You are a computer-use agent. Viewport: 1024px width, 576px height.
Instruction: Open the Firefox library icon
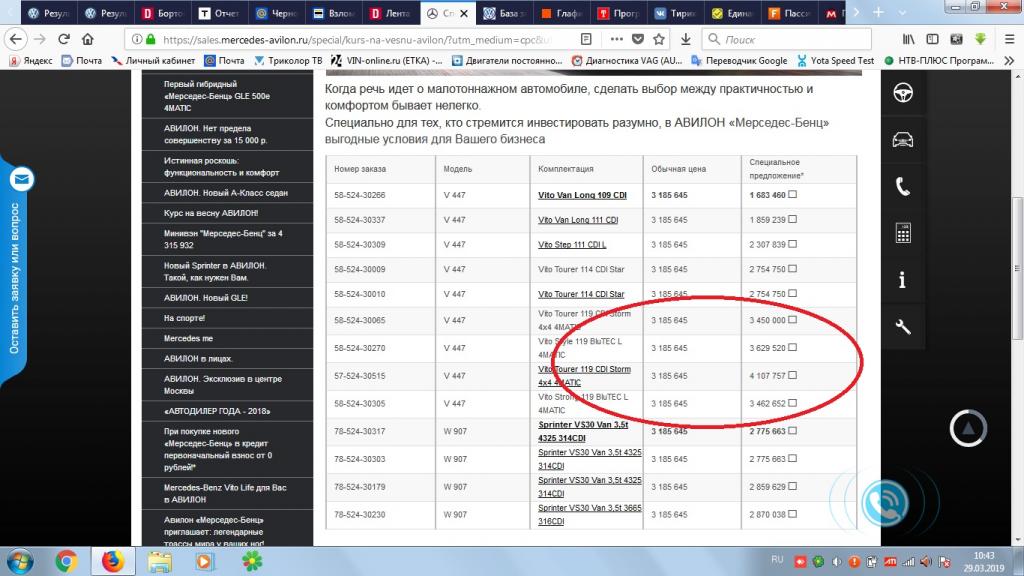(908, 39)
